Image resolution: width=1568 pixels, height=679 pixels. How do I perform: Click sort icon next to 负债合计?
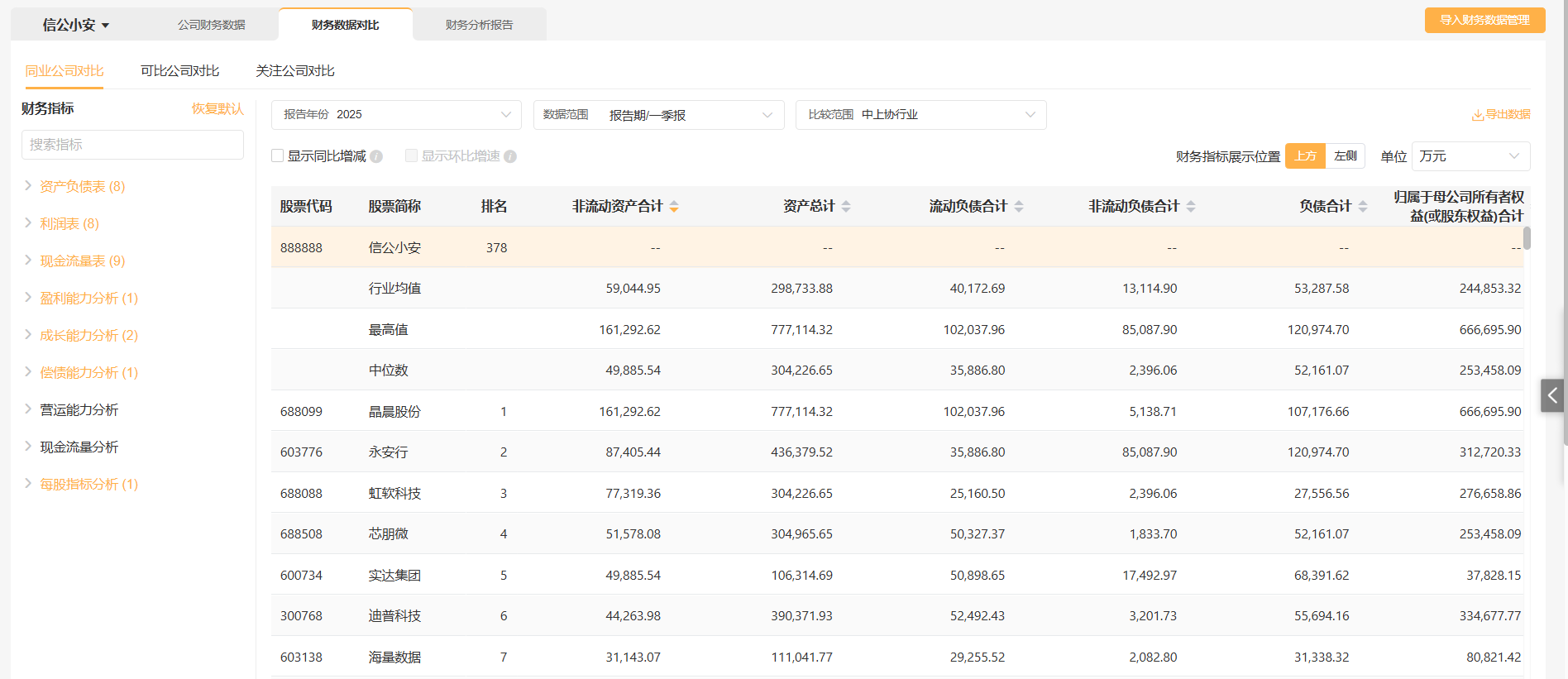[1363, 207]
